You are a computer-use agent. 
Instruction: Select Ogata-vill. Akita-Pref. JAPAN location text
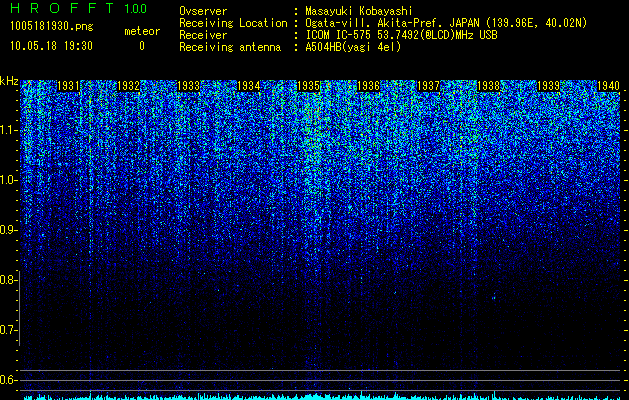coord(446,23)
